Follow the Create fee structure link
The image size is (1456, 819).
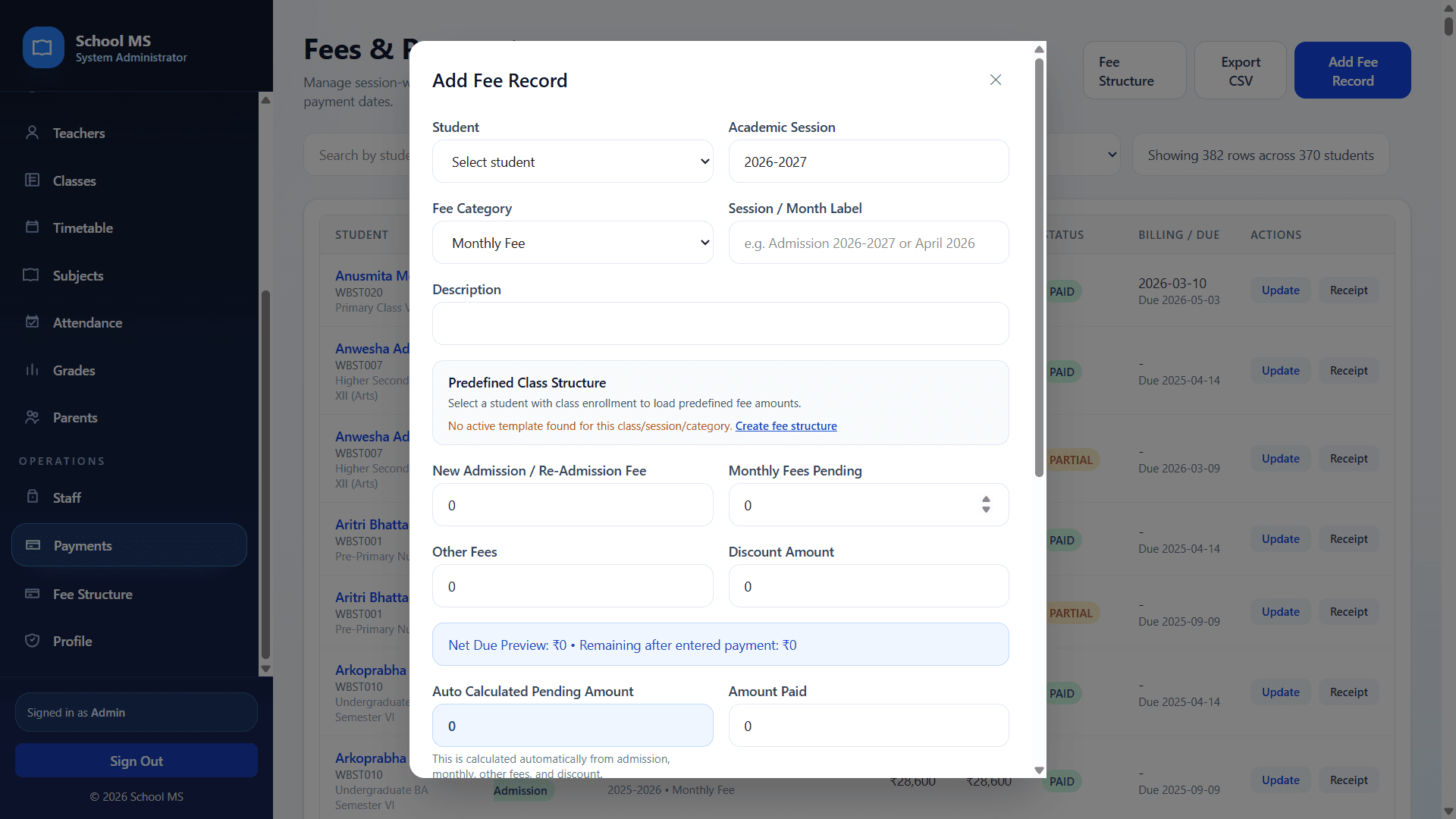[786, 426]
